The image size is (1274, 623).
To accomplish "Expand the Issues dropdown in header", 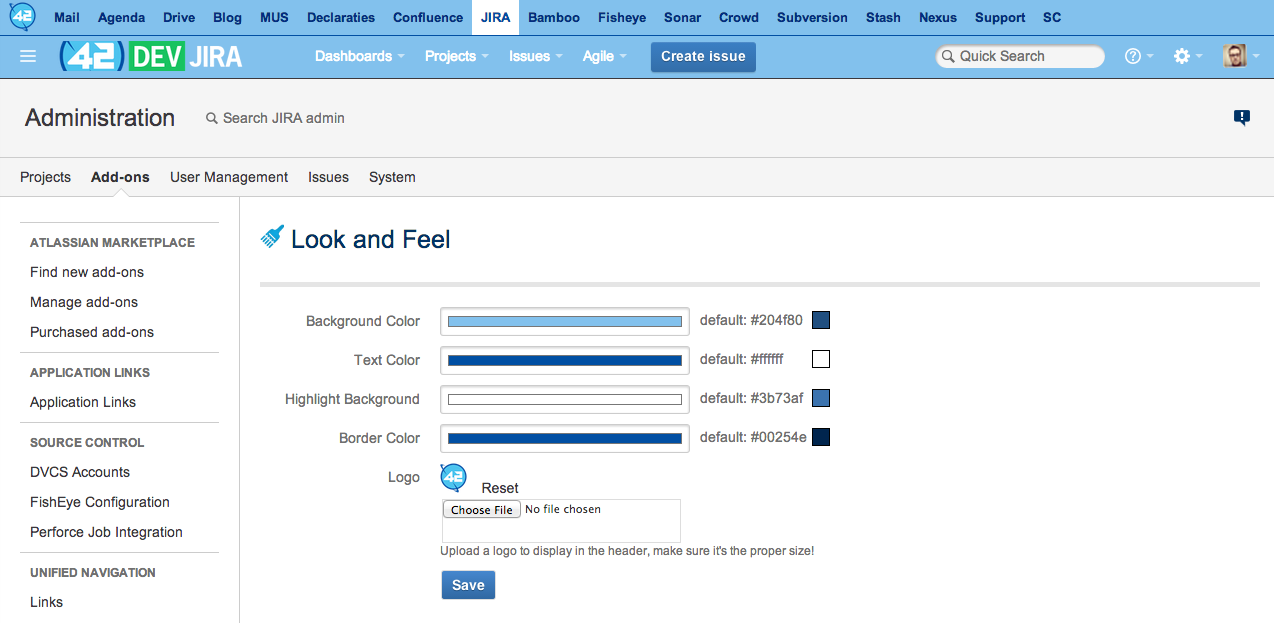I will [x=536, y=57].
